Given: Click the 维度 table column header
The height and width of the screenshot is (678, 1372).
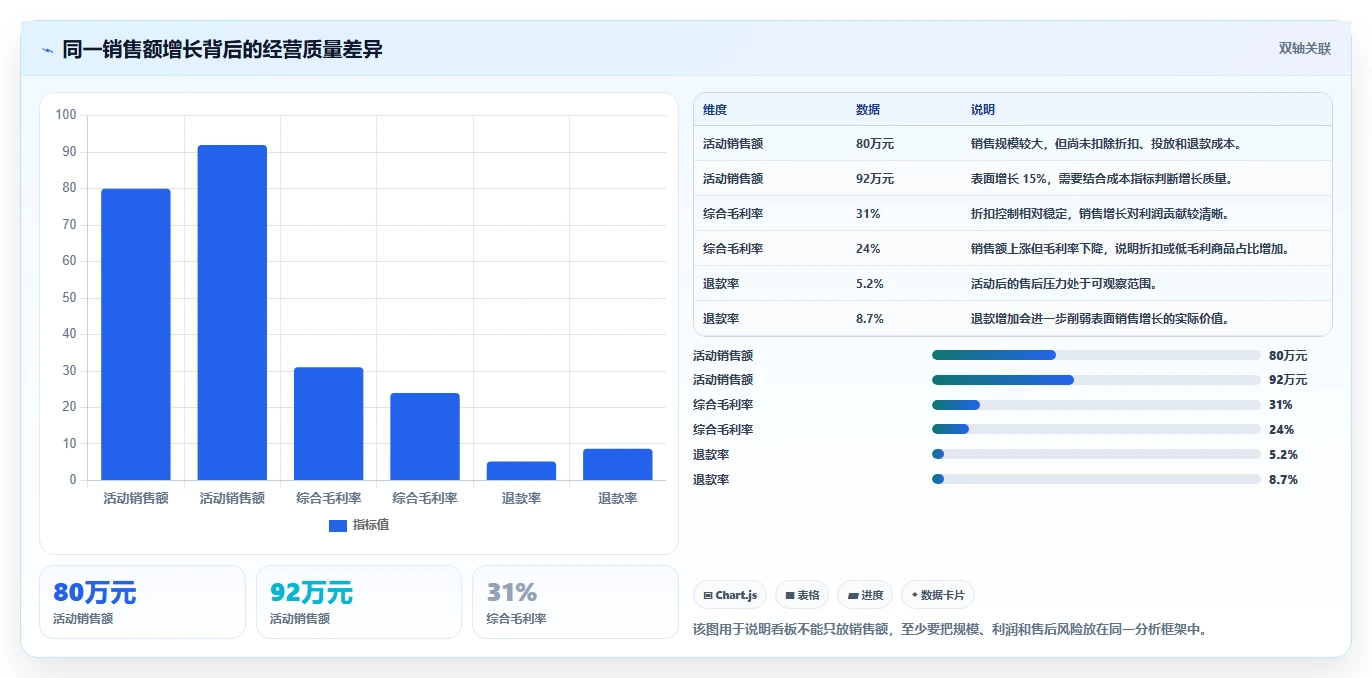Looking at the screenshot, I should tap(715, 110).
